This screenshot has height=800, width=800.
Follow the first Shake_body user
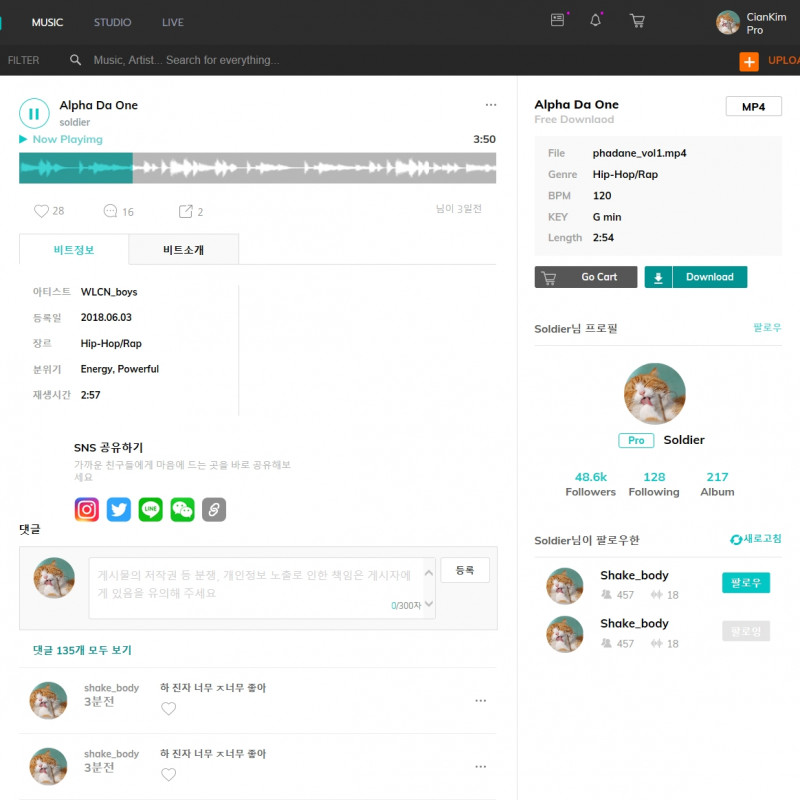coord(745,583)
